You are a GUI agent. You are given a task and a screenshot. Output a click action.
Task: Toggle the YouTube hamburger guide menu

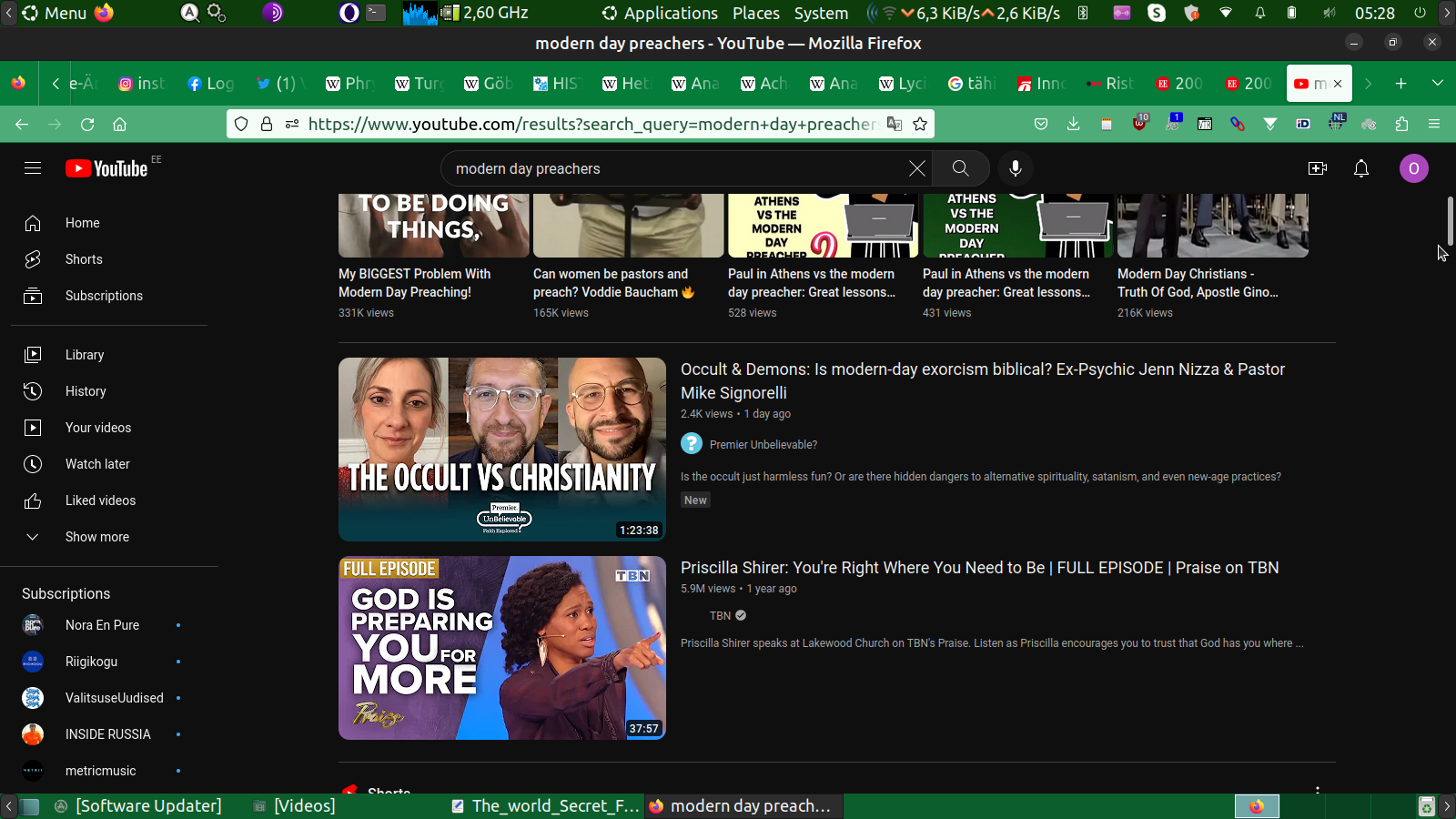pos(33,168)
